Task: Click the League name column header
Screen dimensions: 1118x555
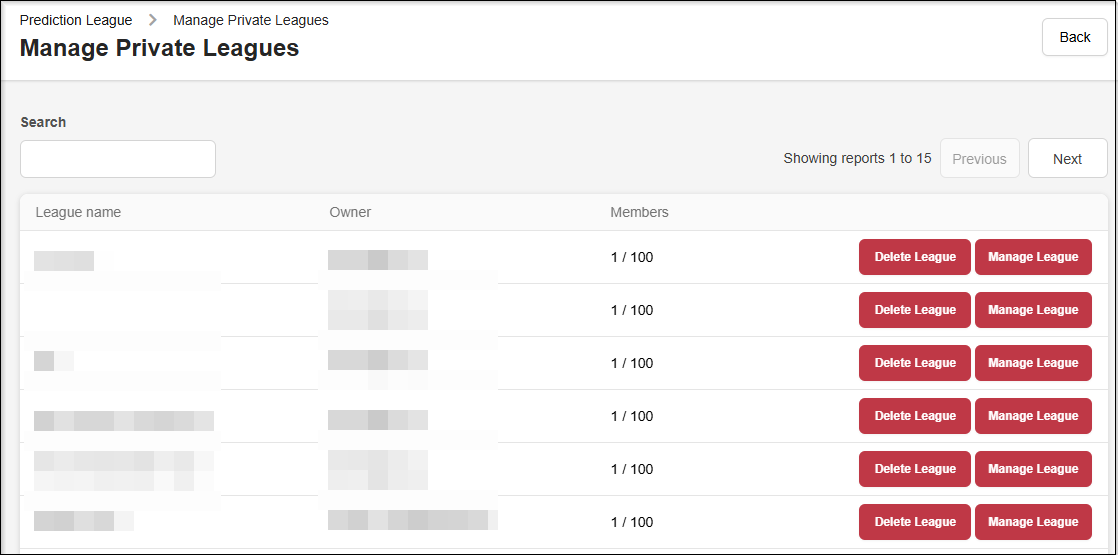Action: click(x=78, y=212)
